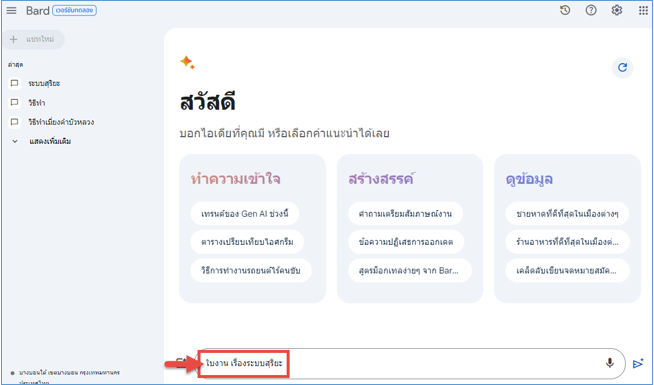Viewport: 654px width, 385px height.
Task: Click the เวอร์ชันทดลอง badge next to Bard
Action: pos(74,10)
